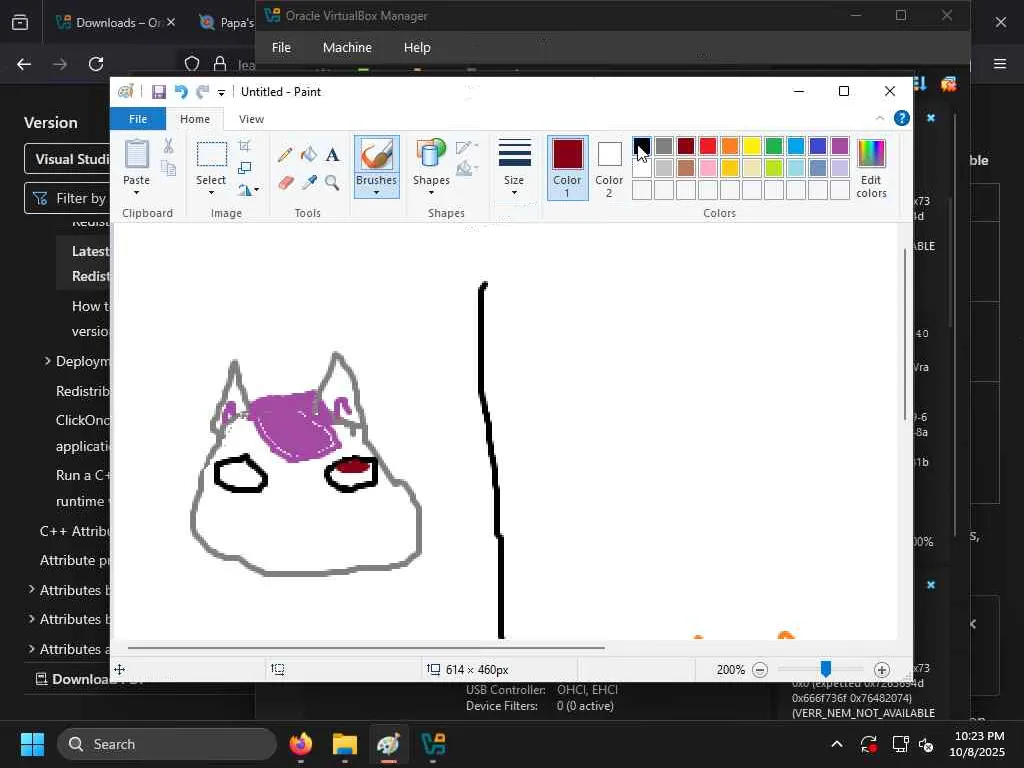The height and width of the screenshot is (768, 1024).
Task: Open Firefox from the taskbar
Action: tap(301, 744)
